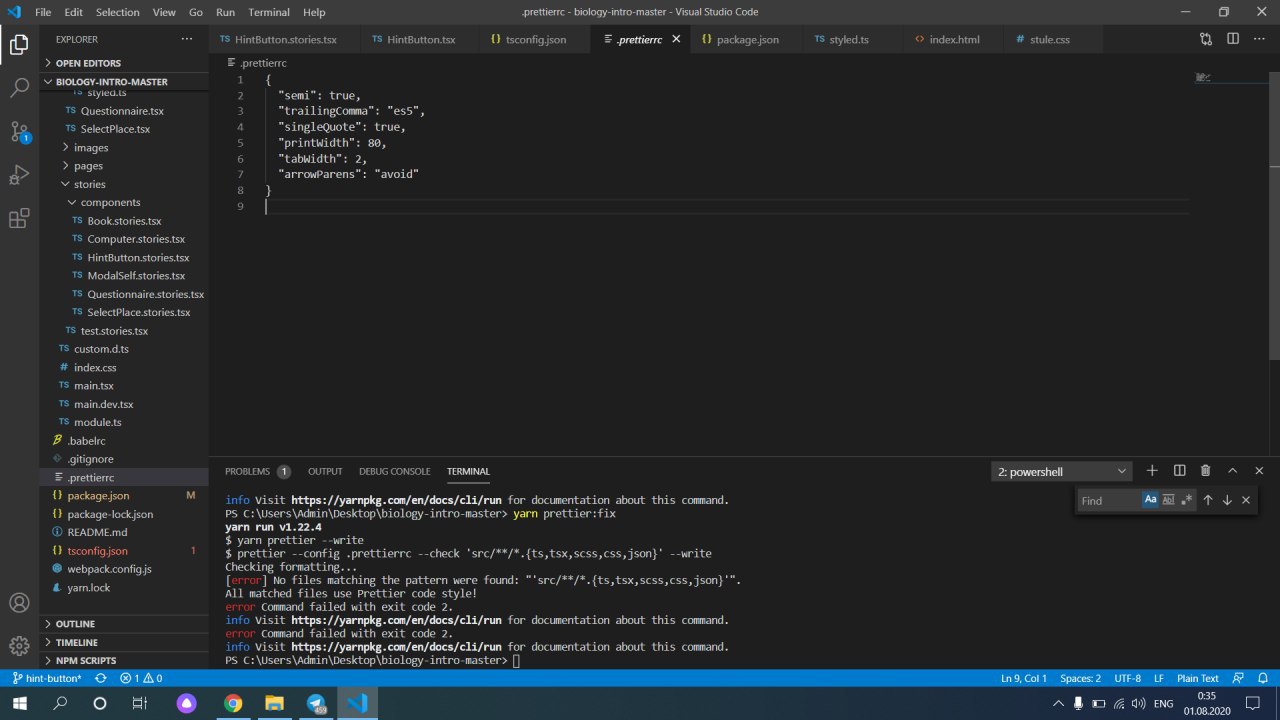Screen dimensions: 1280x720
Task: Click the hint-button git branch indicator
Action: coord(47,678)
